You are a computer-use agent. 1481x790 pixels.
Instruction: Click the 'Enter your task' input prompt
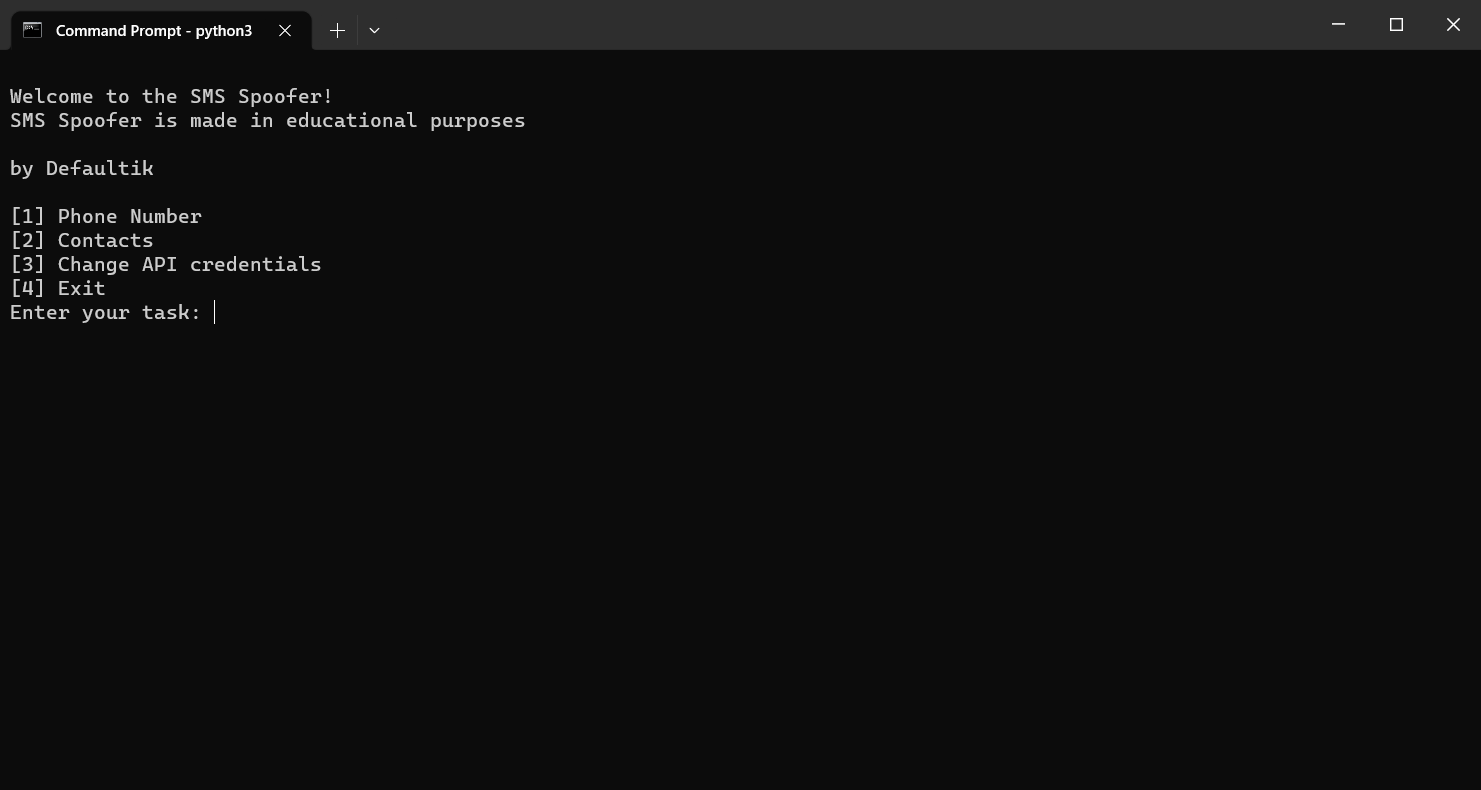click(104, 312)
